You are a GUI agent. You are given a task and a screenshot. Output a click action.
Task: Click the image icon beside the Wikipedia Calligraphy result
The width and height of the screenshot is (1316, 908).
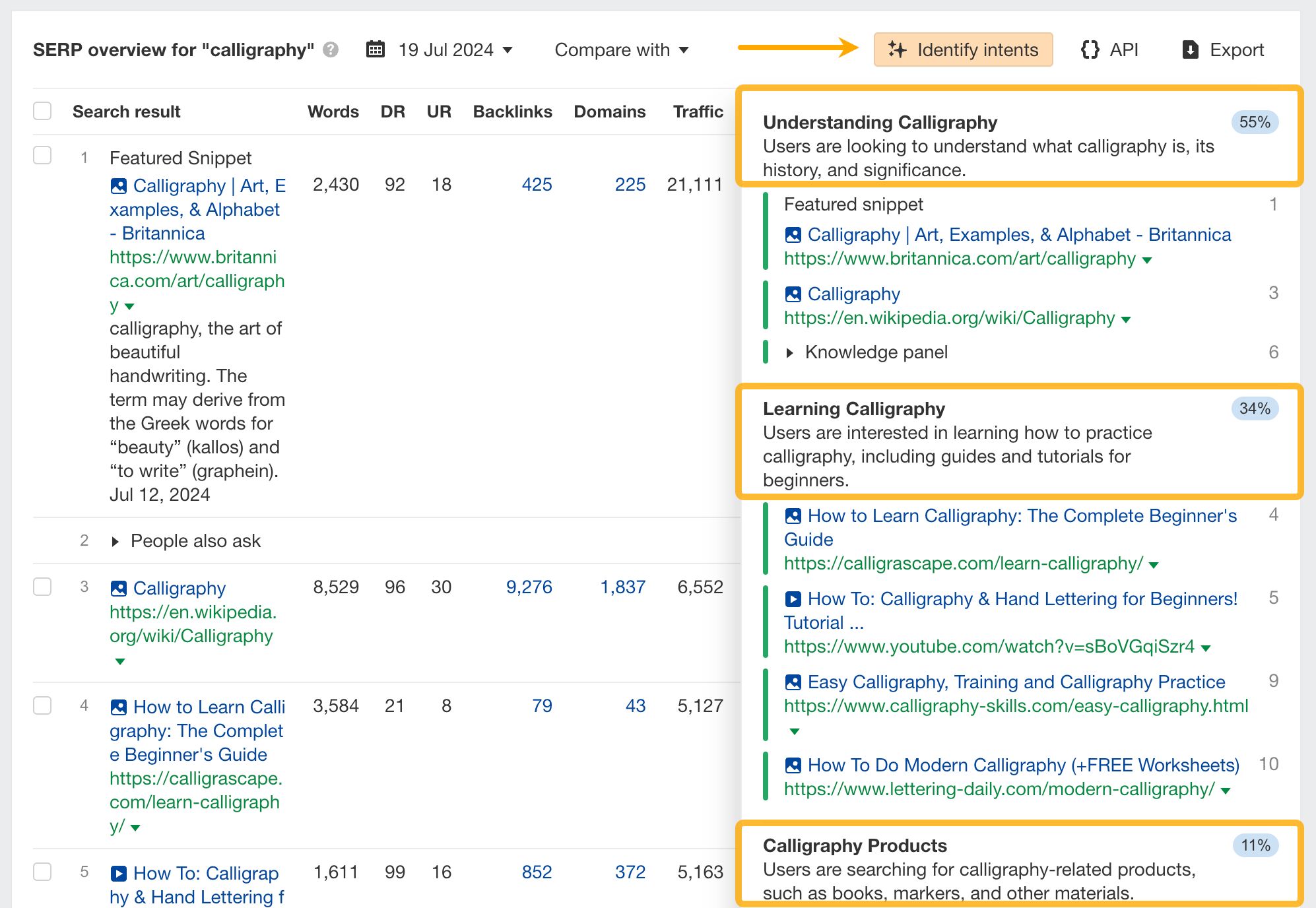119,588
